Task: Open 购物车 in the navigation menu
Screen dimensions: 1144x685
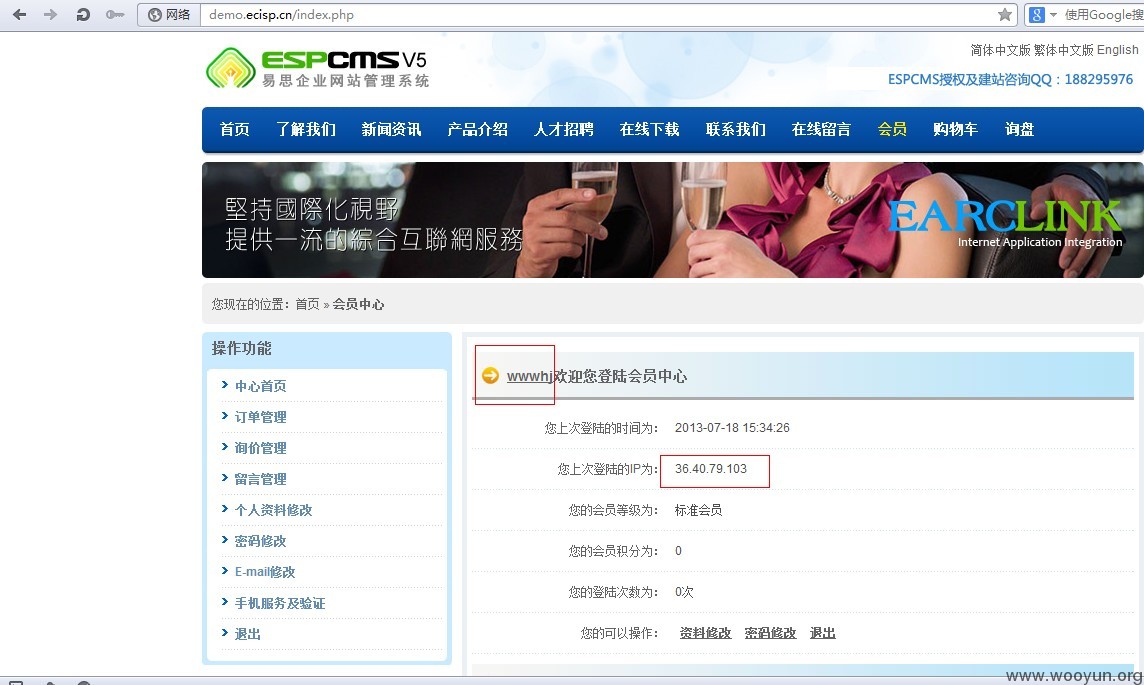Action: click(955, 129)
